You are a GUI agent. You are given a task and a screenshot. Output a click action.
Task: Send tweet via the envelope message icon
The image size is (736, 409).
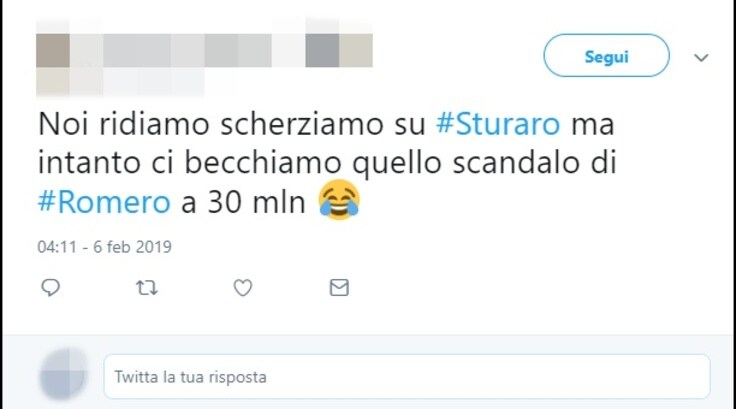tap(339, 287)
